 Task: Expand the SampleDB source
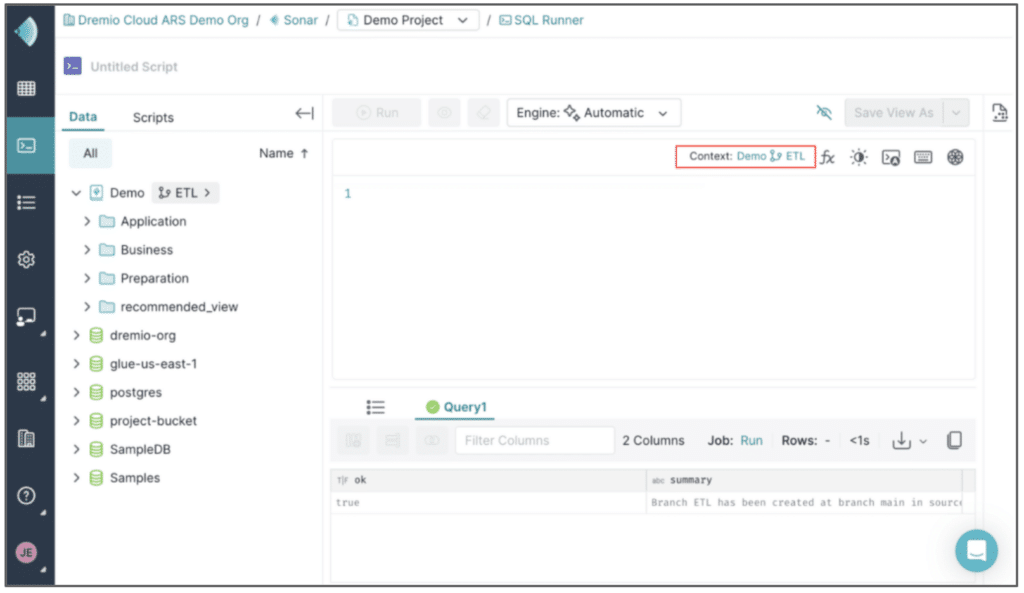(76, 449)
